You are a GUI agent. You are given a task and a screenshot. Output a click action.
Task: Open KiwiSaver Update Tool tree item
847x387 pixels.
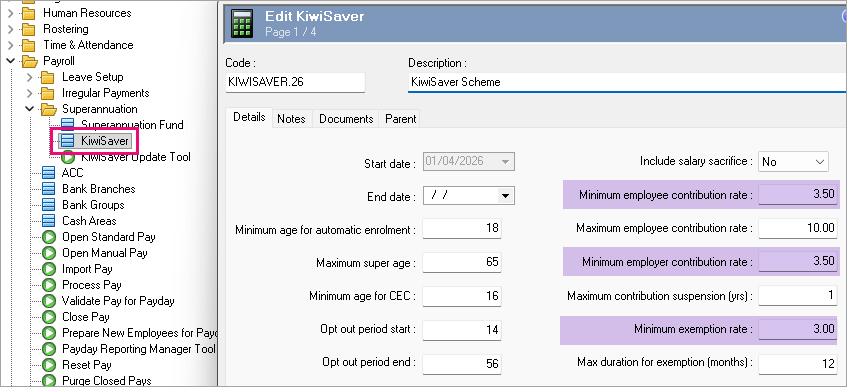pyautogui.click(x=136, y=157)
